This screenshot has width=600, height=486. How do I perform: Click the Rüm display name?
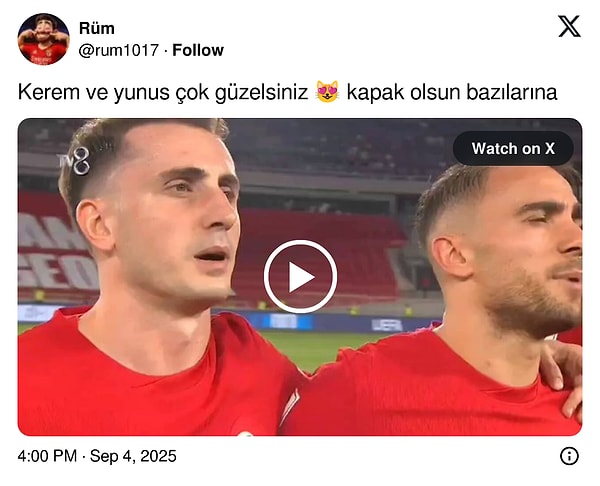point(97,28)
